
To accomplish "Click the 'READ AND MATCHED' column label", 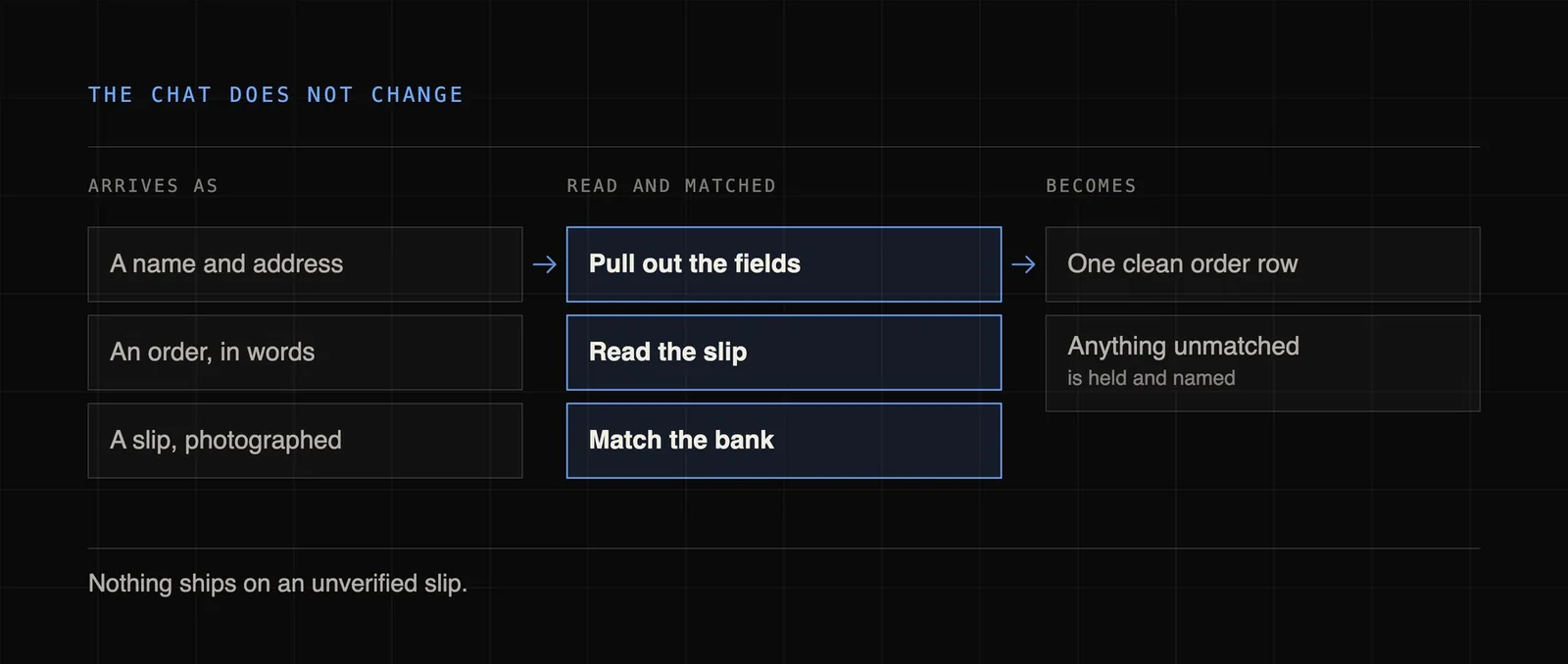I will (x=671, y=186).
